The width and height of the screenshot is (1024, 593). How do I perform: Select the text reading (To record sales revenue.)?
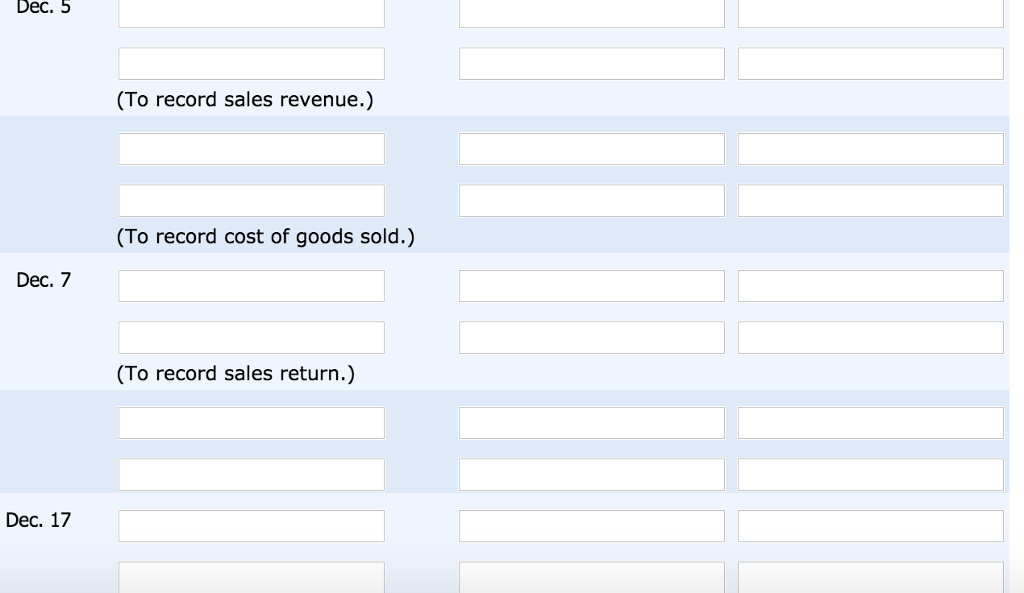(245, 99)
